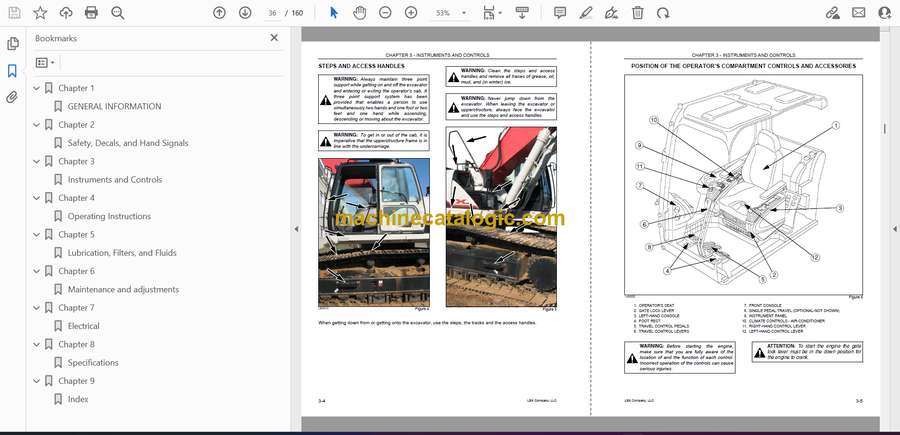
Task: Choose the Selection arrow tool
Action: point(334,13)
